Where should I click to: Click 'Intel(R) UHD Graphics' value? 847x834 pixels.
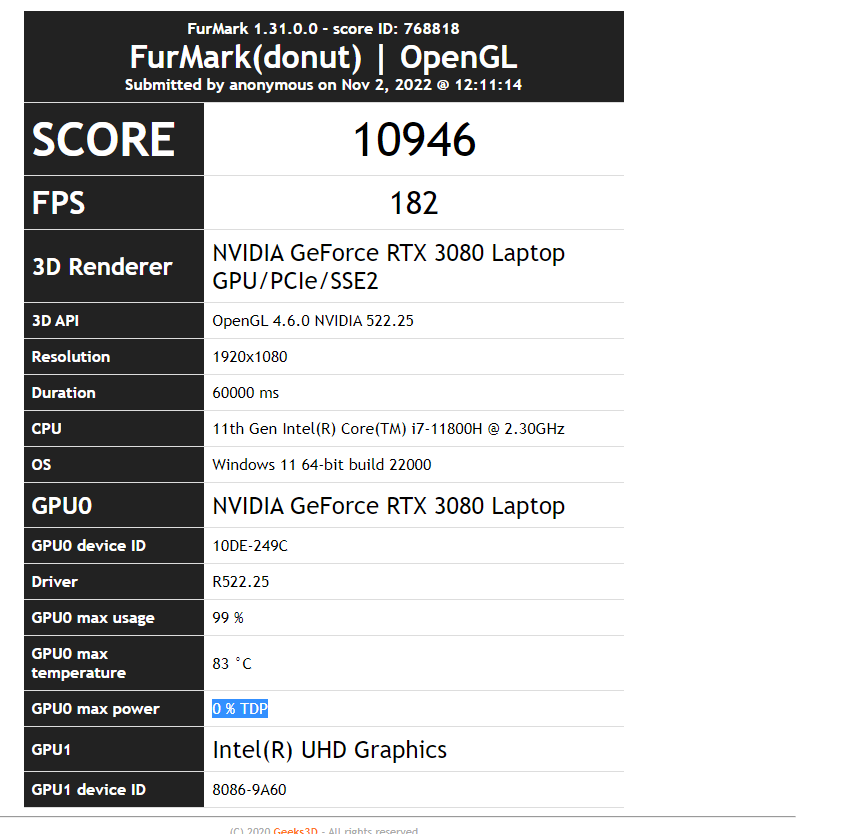point(330,750)
